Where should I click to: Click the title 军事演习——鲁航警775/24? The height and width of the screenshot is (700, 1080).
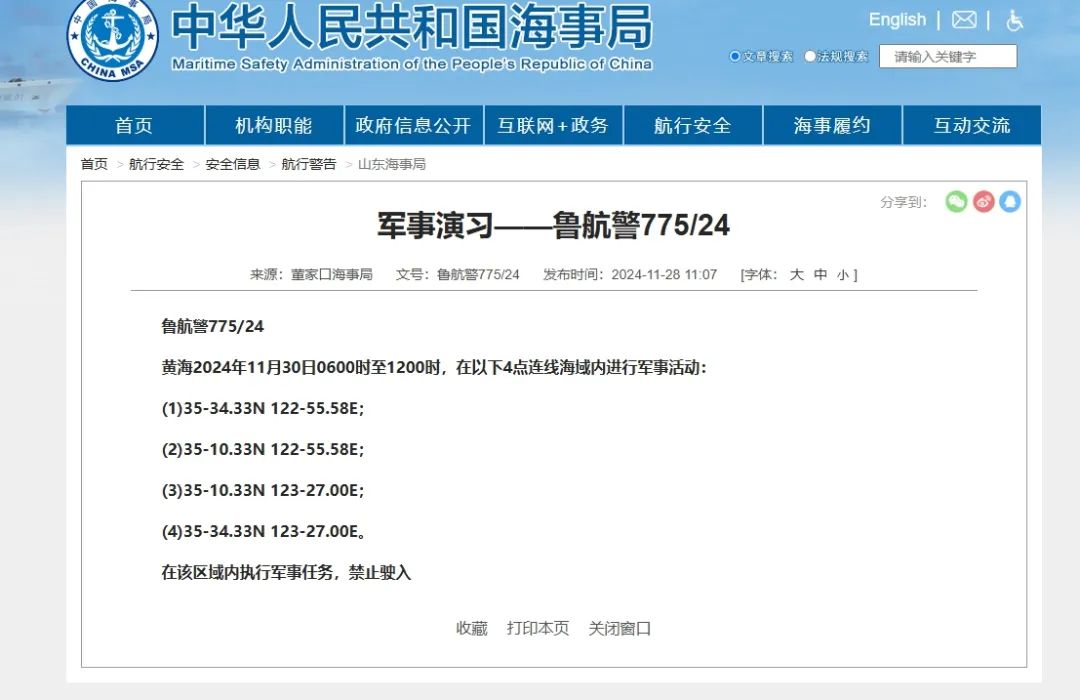[553, 225]
